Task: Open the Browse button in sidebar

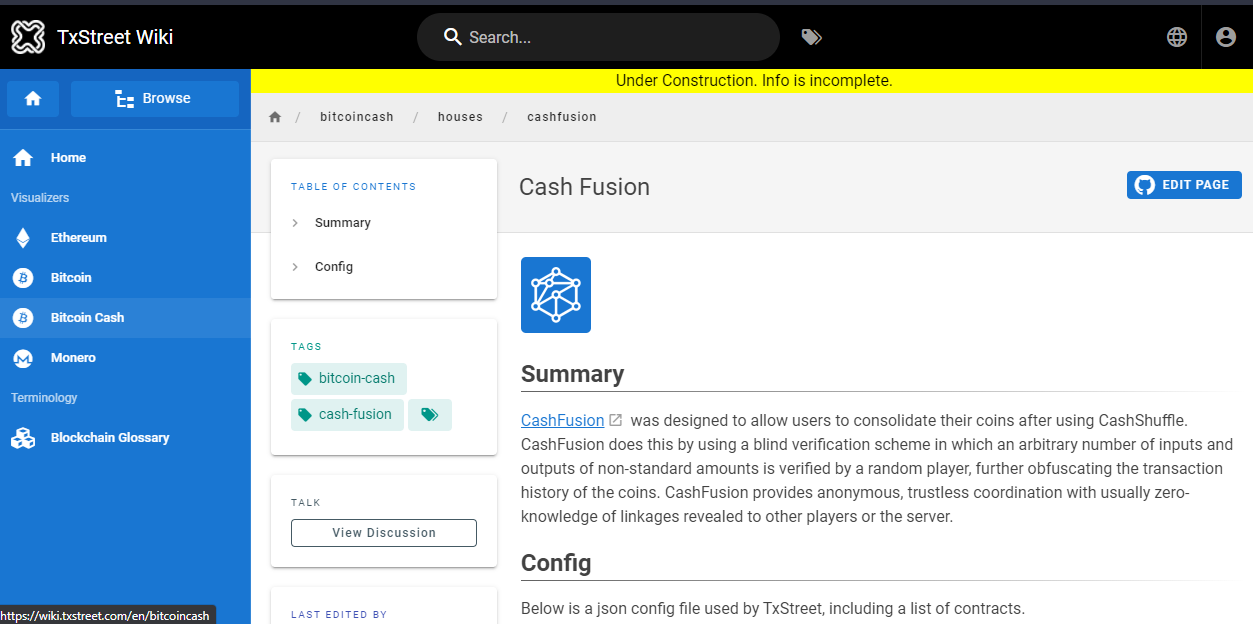Action: 155,99
